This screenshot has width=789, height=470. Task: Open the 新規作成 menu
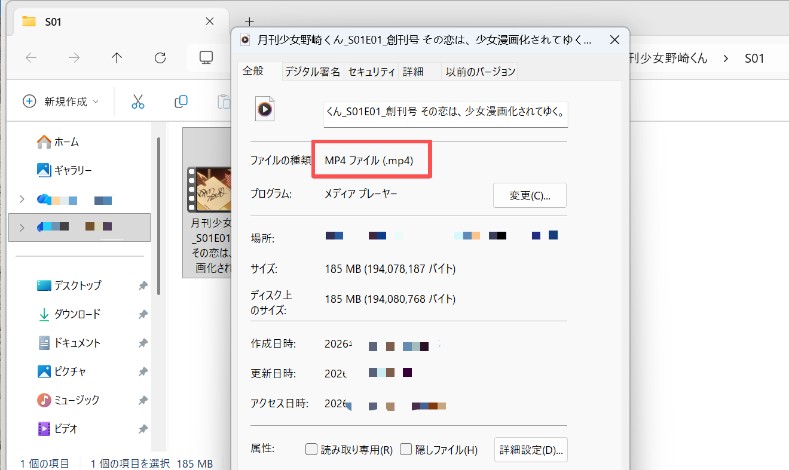point(60,102)
